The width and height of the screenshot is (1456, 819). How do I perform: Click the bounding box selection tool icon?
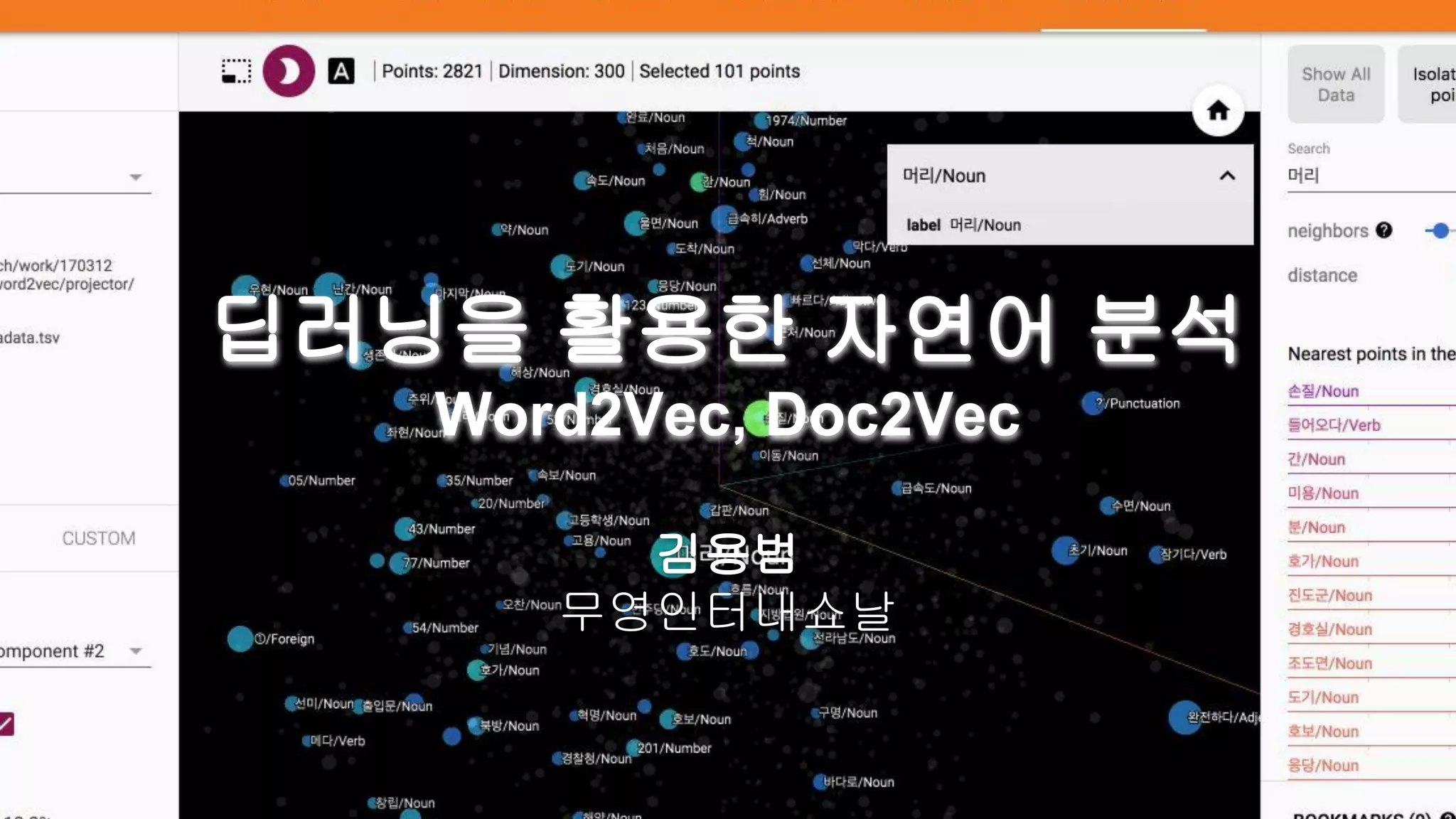pos(236,71)
